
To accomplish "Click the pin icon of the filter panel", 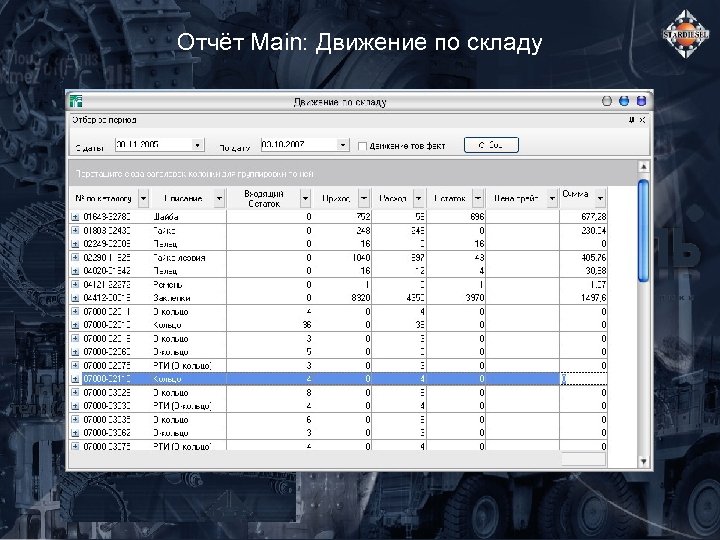I will click(632, 120).
